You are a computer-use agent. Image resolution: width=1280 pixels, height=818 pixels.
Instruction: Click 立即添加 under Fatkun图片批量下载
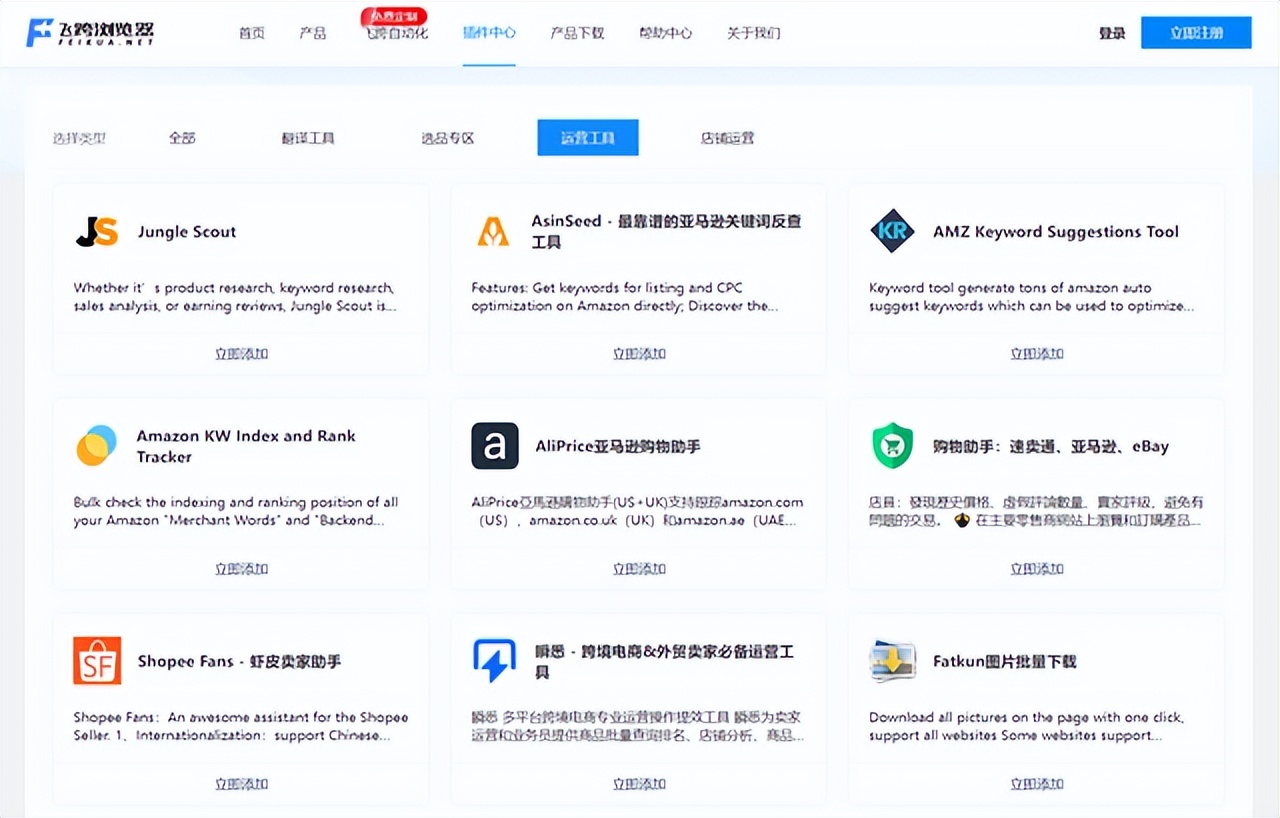coord(1036,784)
